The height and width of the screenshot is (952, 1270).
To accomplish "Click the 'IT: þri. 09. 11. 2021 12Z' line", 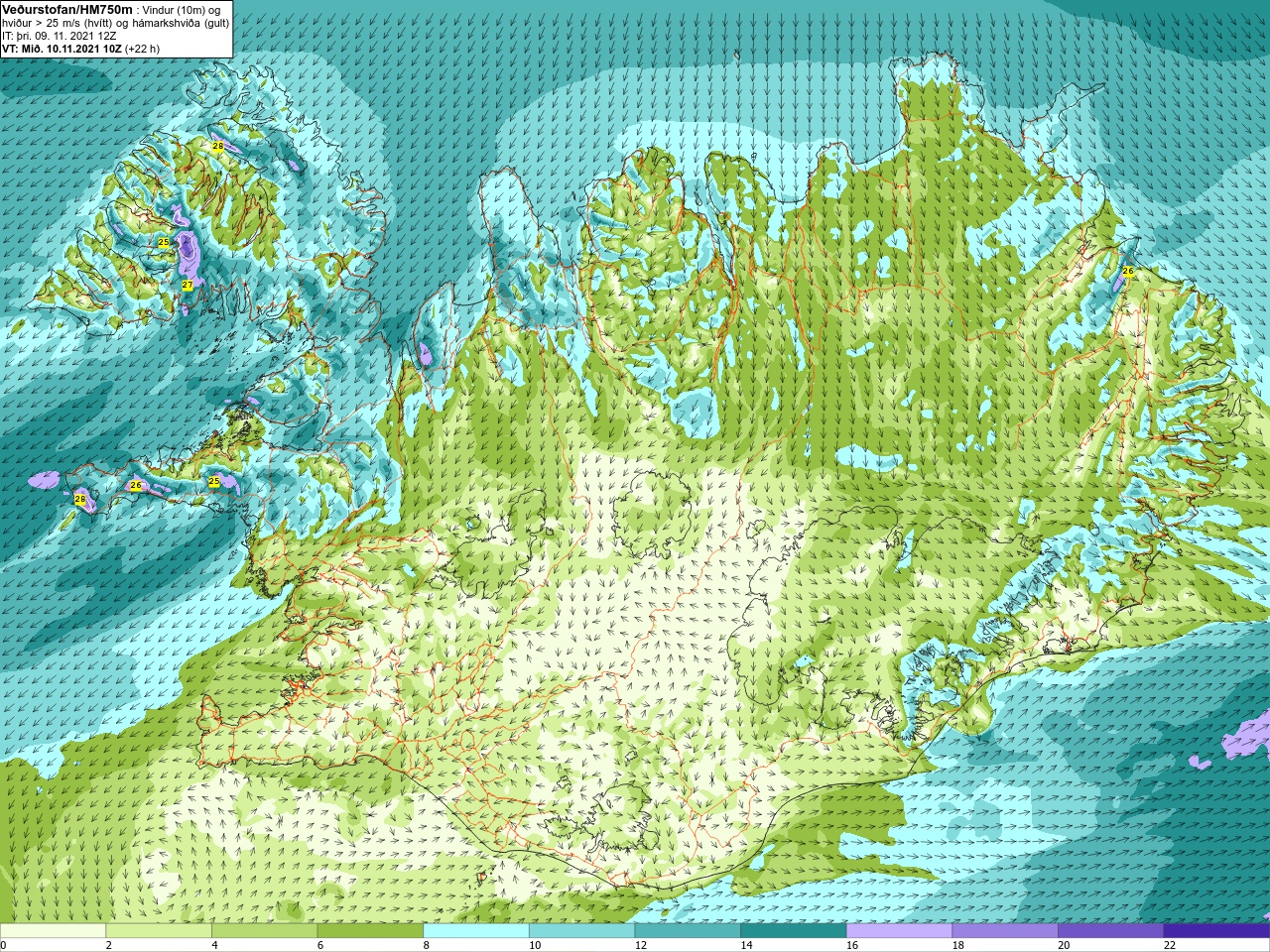I will click(x=60, y=36).
